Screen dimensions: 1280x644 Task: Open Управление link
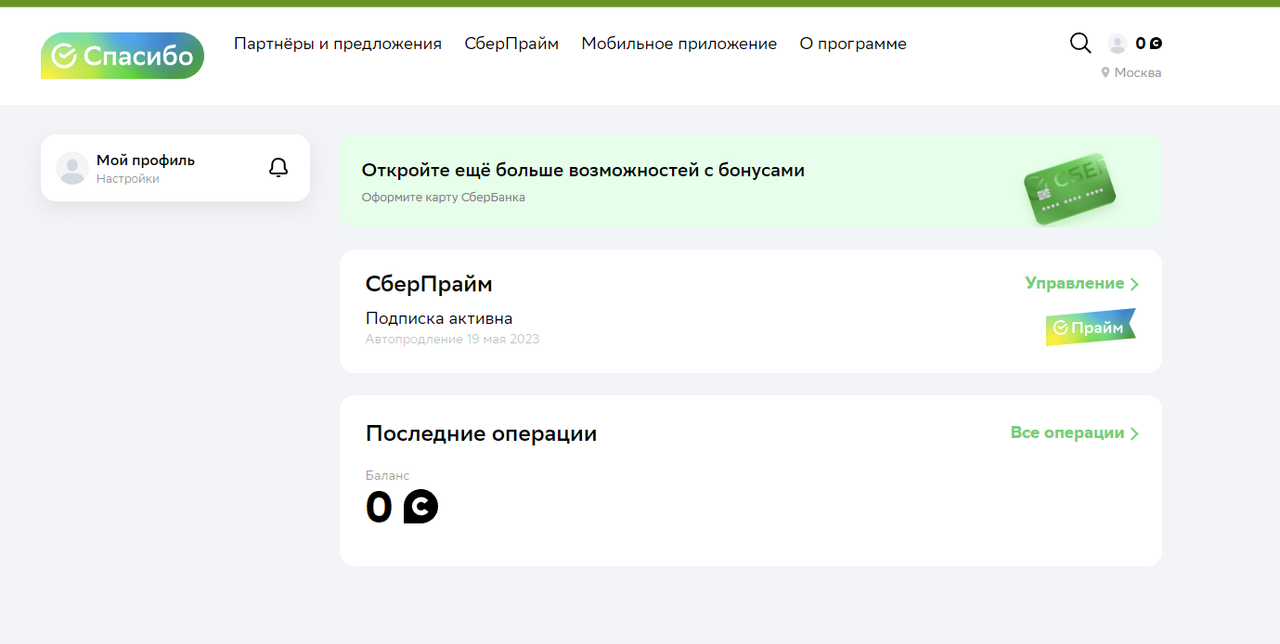1075,284
